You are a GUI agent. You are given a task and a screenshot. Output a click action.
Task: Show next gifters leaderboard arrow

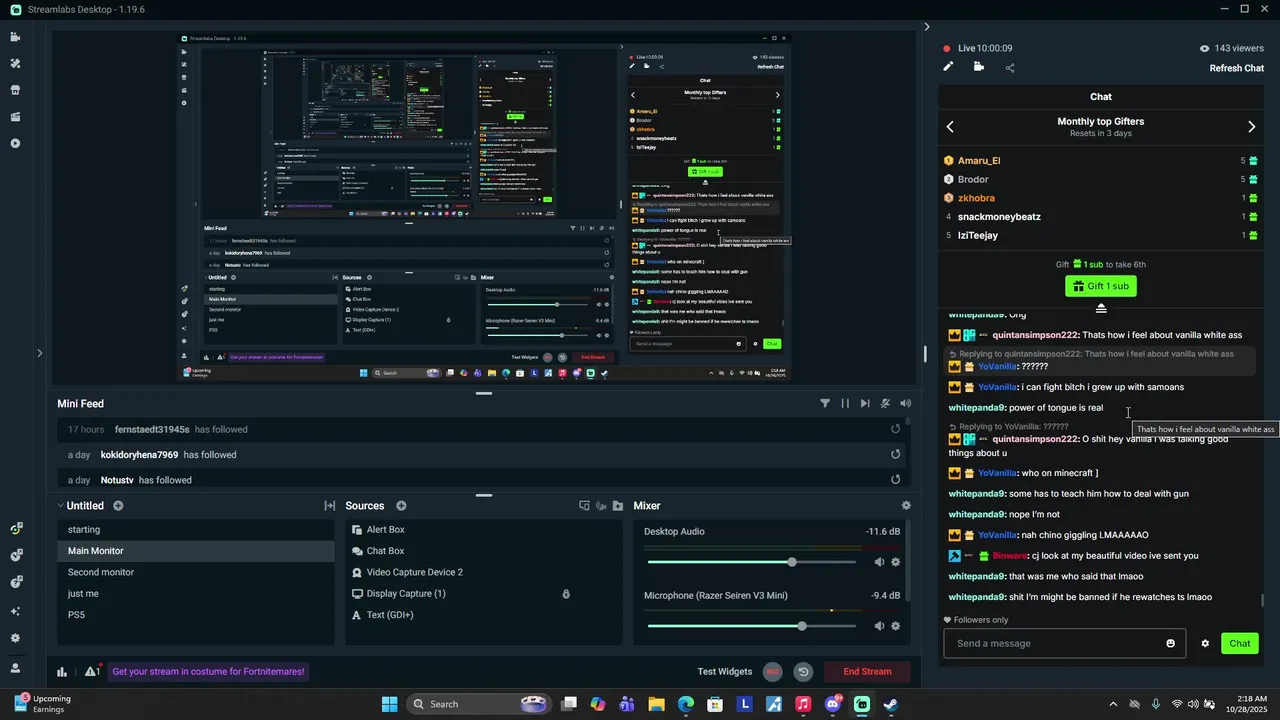click(x=1251, y=127)
